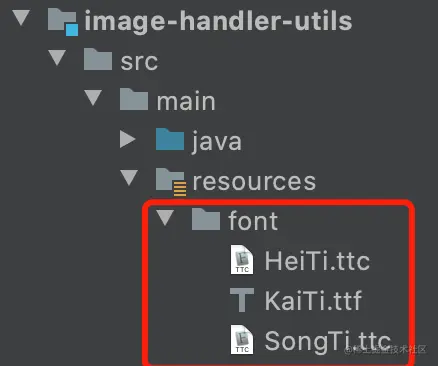Image resolution: width=438 pixels, height=366 pixels.
Task: Collapse the main folder arrow
Action: tap(93, 98)
